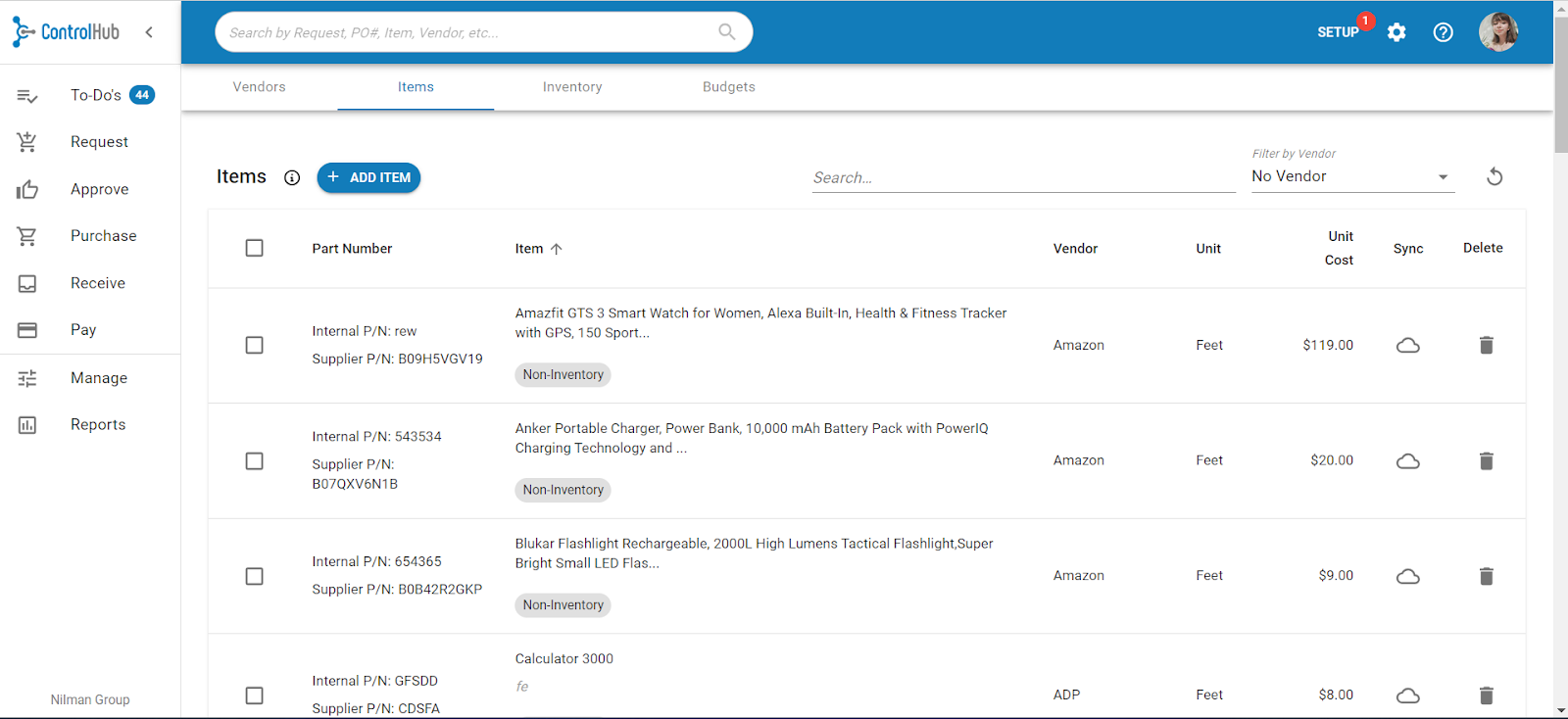This screenshot has height=719, width=1568.
Task: Focus the Items search field
Action: [1023, 177]
